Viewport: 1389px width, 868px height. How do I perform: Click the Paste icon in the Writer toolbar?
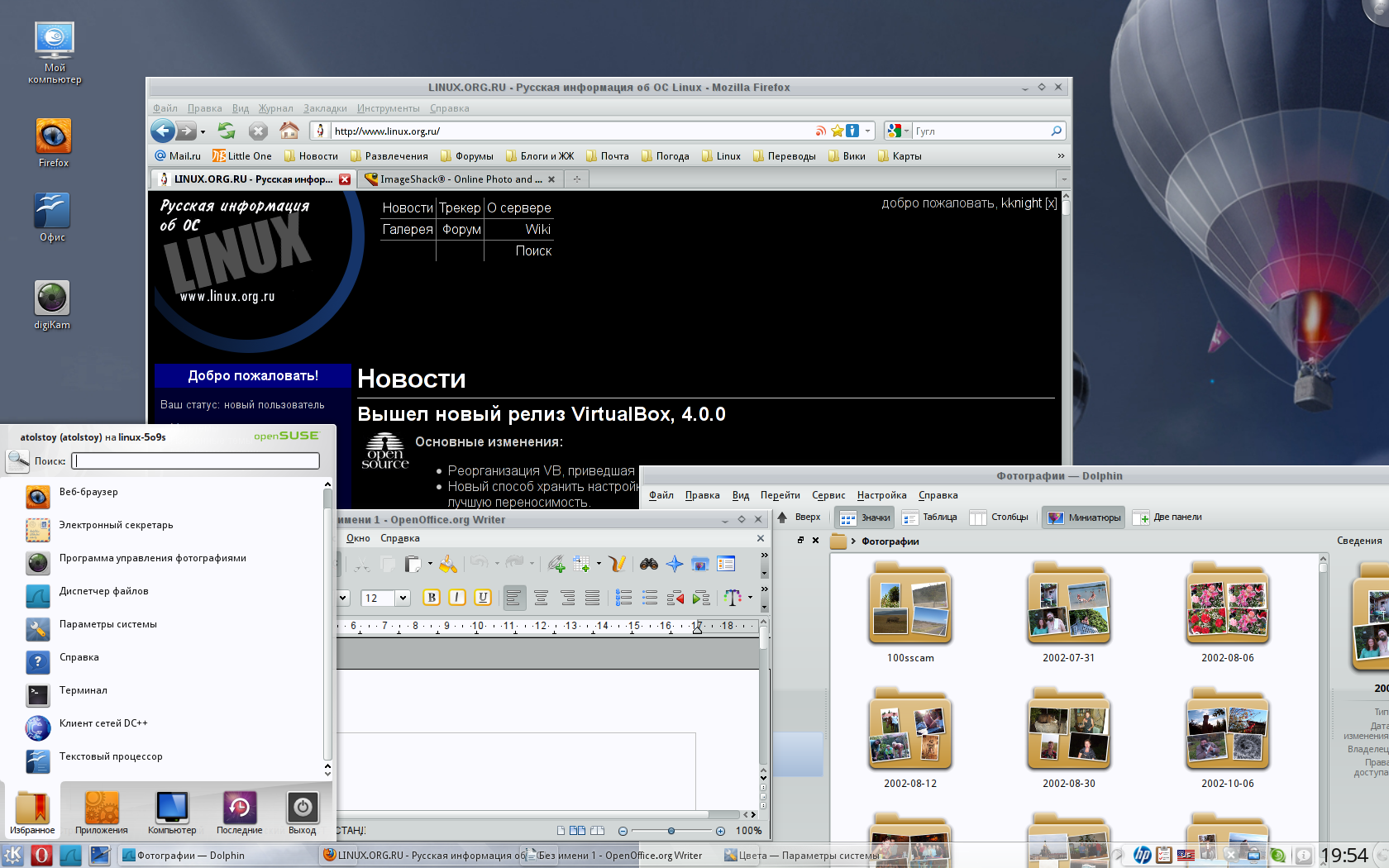pyautogui.click(x=413, y=564)
